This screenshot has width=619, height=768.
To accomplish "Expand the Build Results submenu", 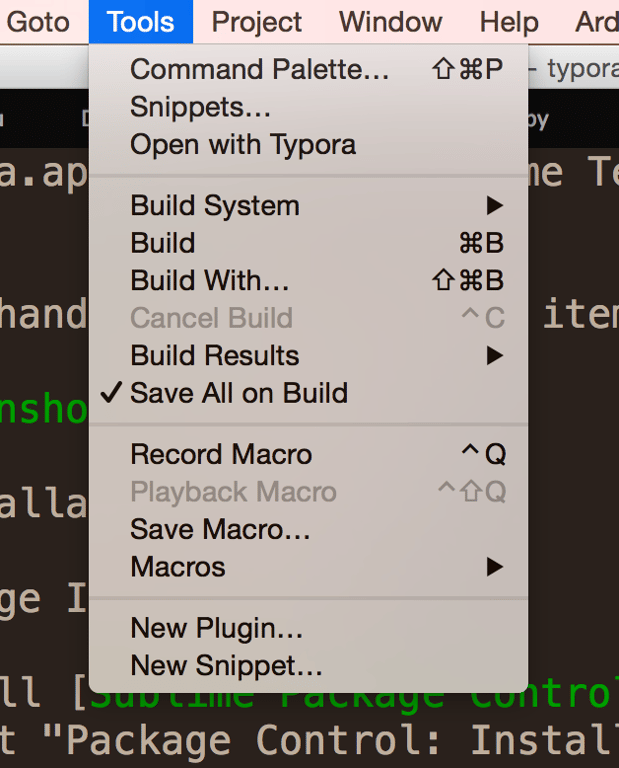I will 215,356.
